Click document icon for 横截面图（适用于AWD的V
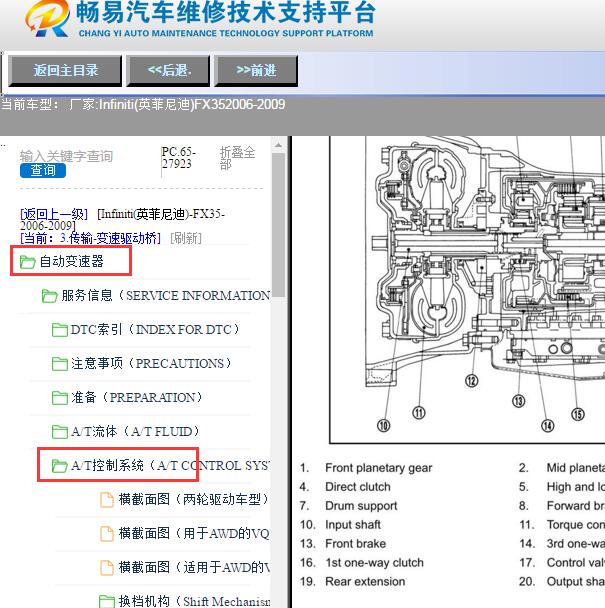Screen dimensions: 605x608 point(107,568)
